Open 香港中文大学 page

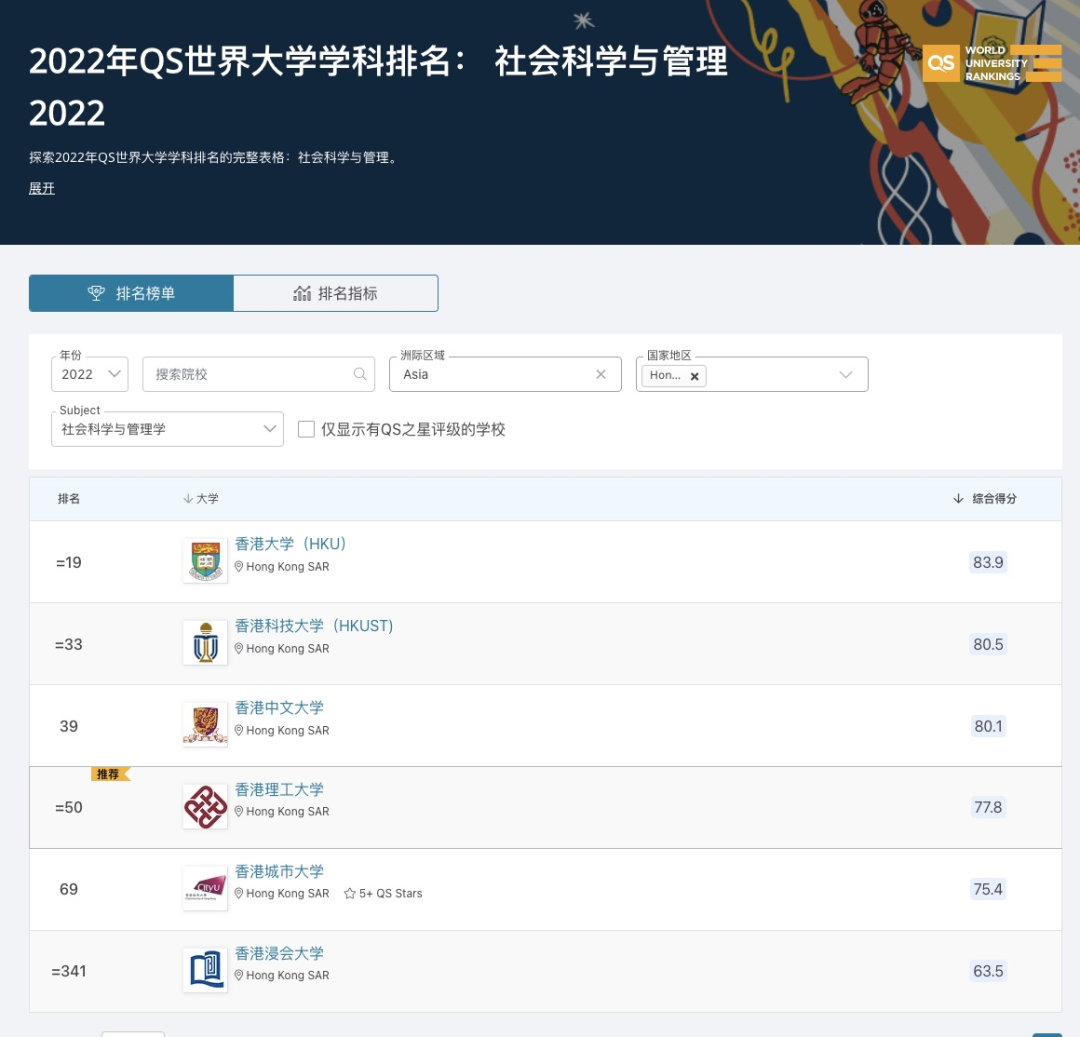(x=279, y=708)
